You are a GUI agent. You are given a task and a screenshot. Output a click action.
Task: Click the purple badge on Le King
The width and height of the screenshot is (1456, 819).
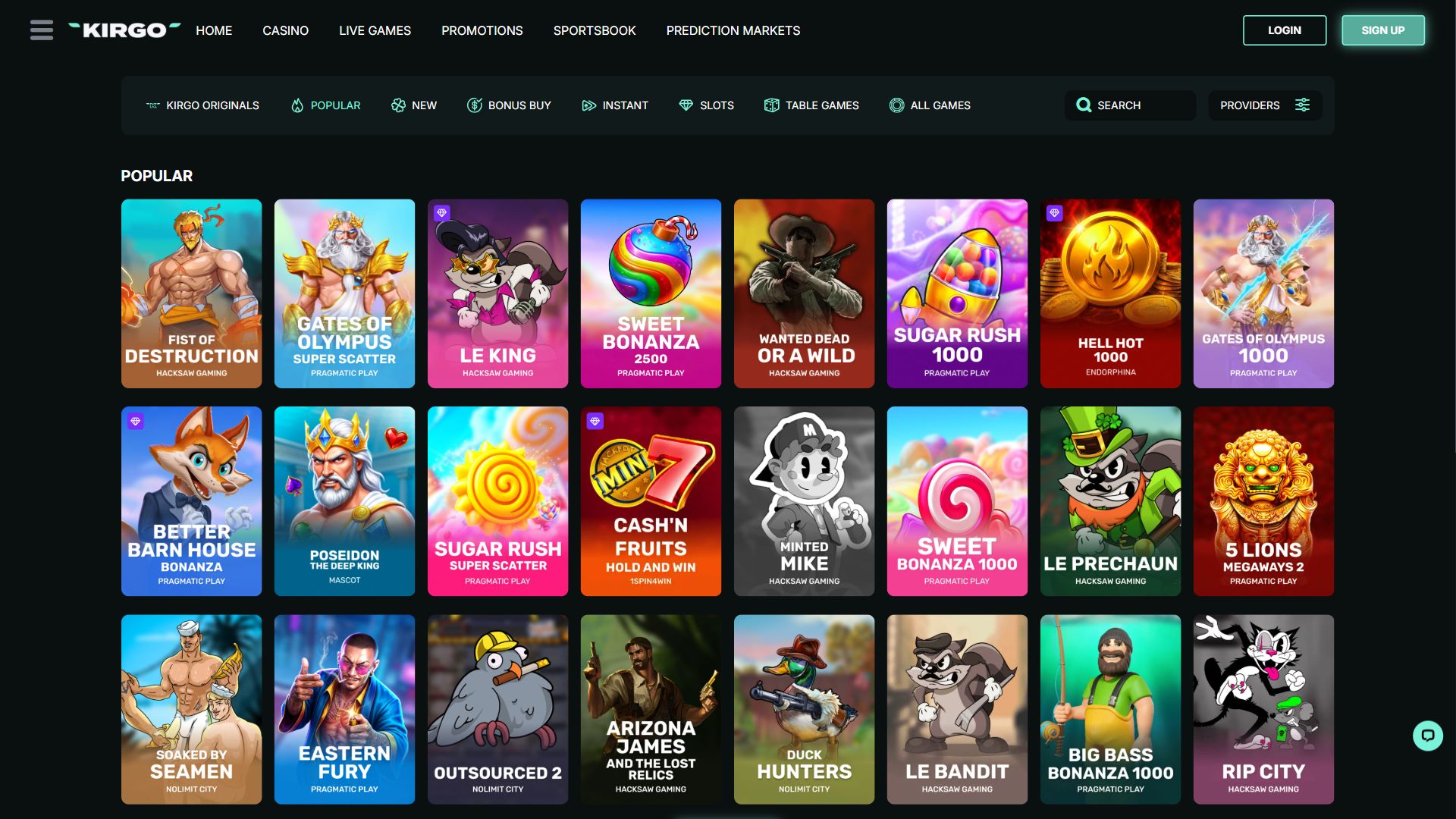point(441,213)
